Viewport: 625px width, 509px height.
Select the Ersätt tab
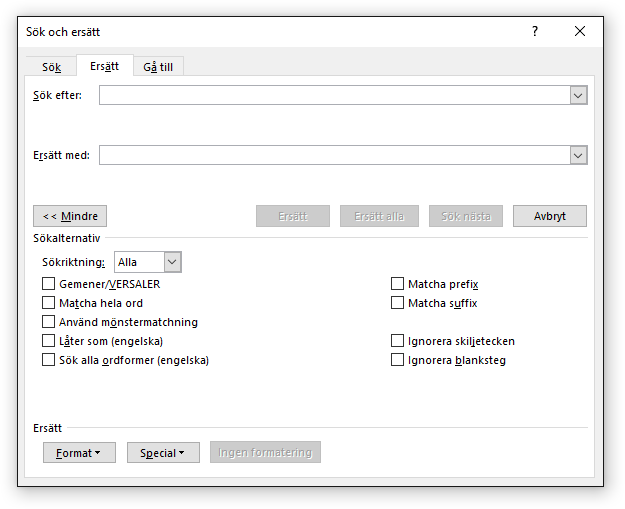coord(104,66)
